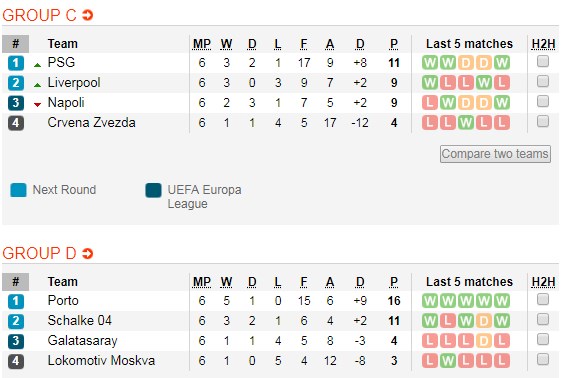Click Porto's position 1 rank badge

click(16, 301)
